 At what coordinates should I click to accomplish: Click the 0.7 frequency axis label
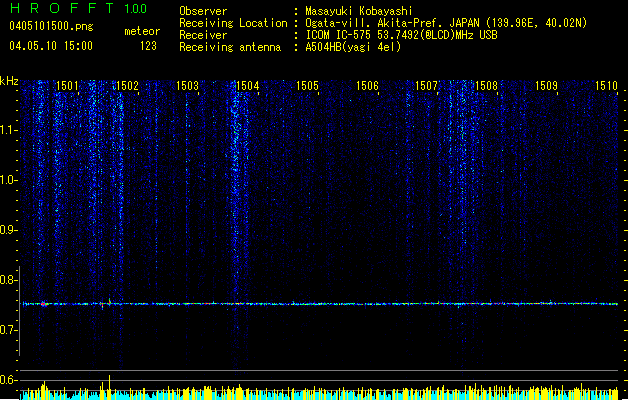coord(8,330)
